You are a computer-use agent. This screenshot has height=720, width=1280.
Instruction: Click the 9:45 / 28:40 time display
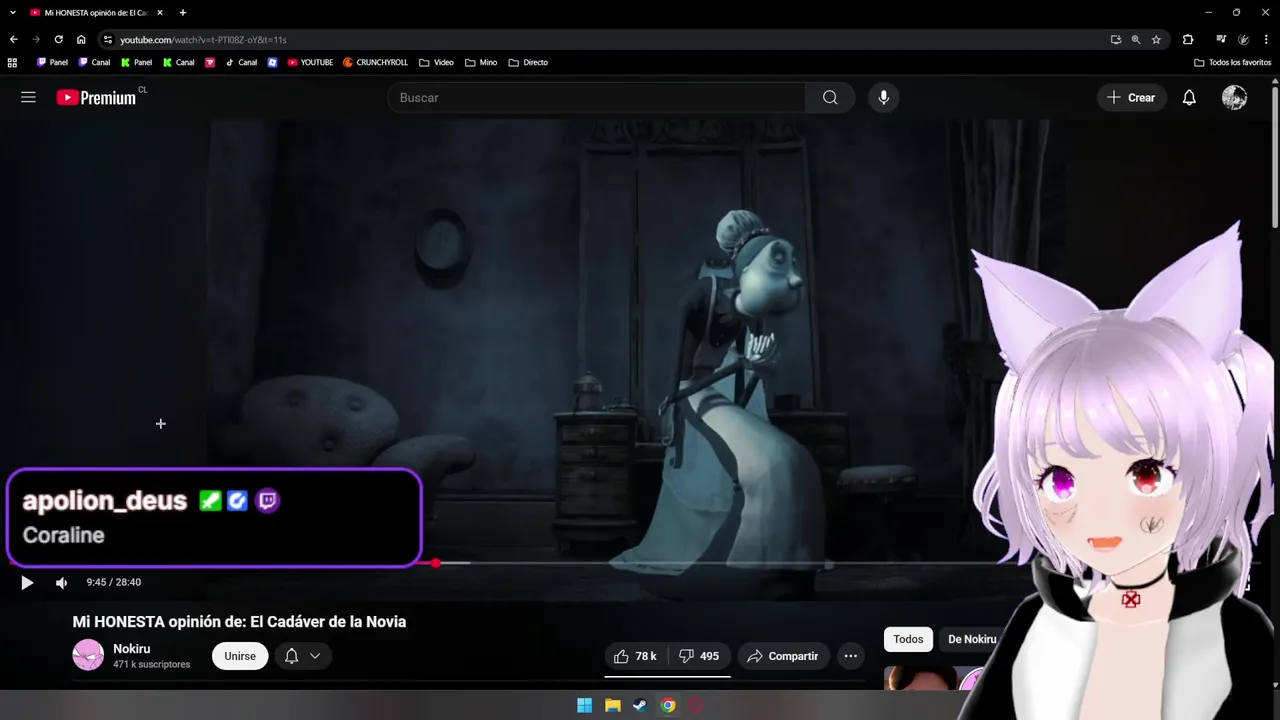pos(113,582)
